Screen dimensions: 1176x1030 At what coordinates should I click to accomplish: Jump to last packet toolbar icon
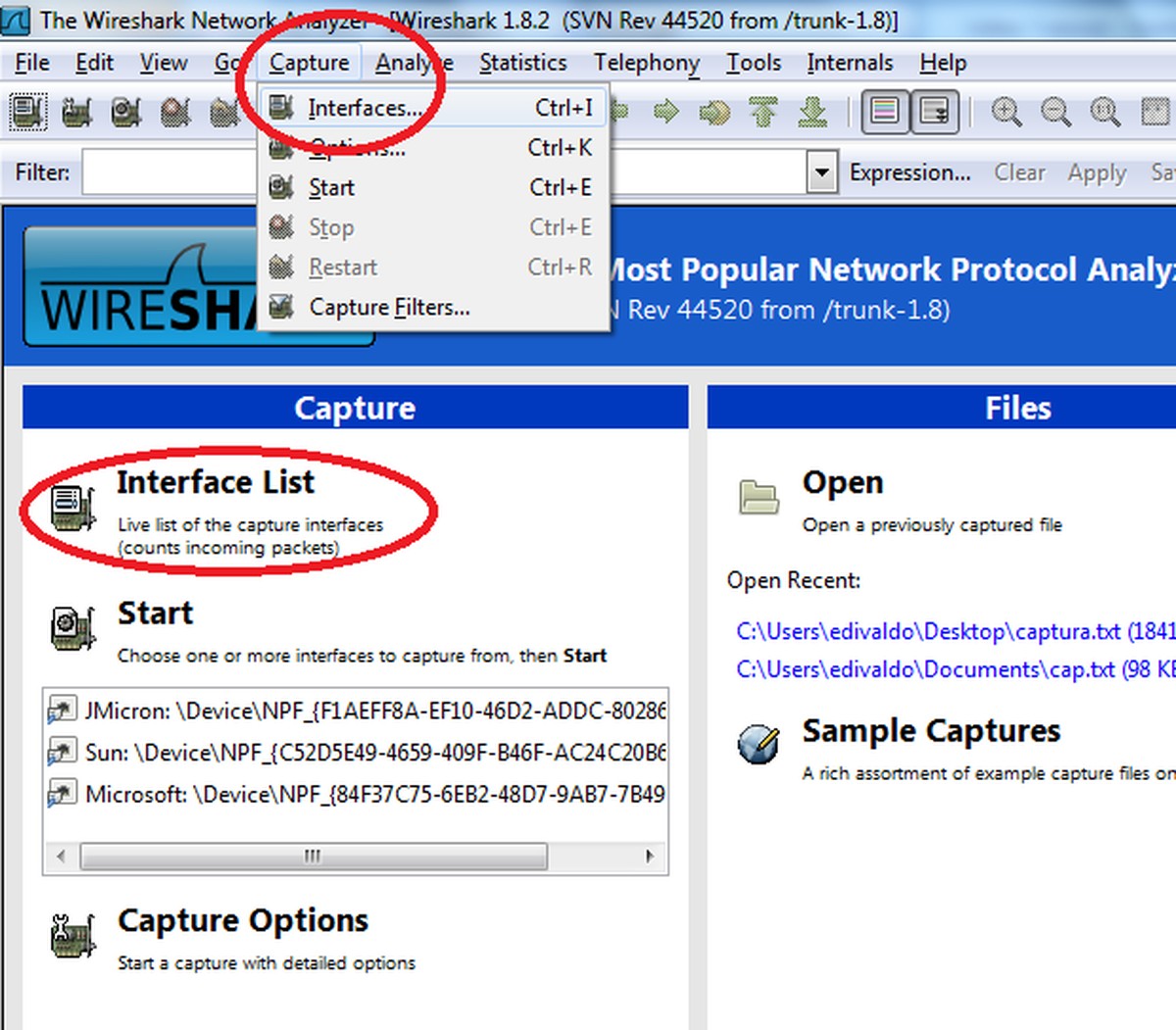812,111
